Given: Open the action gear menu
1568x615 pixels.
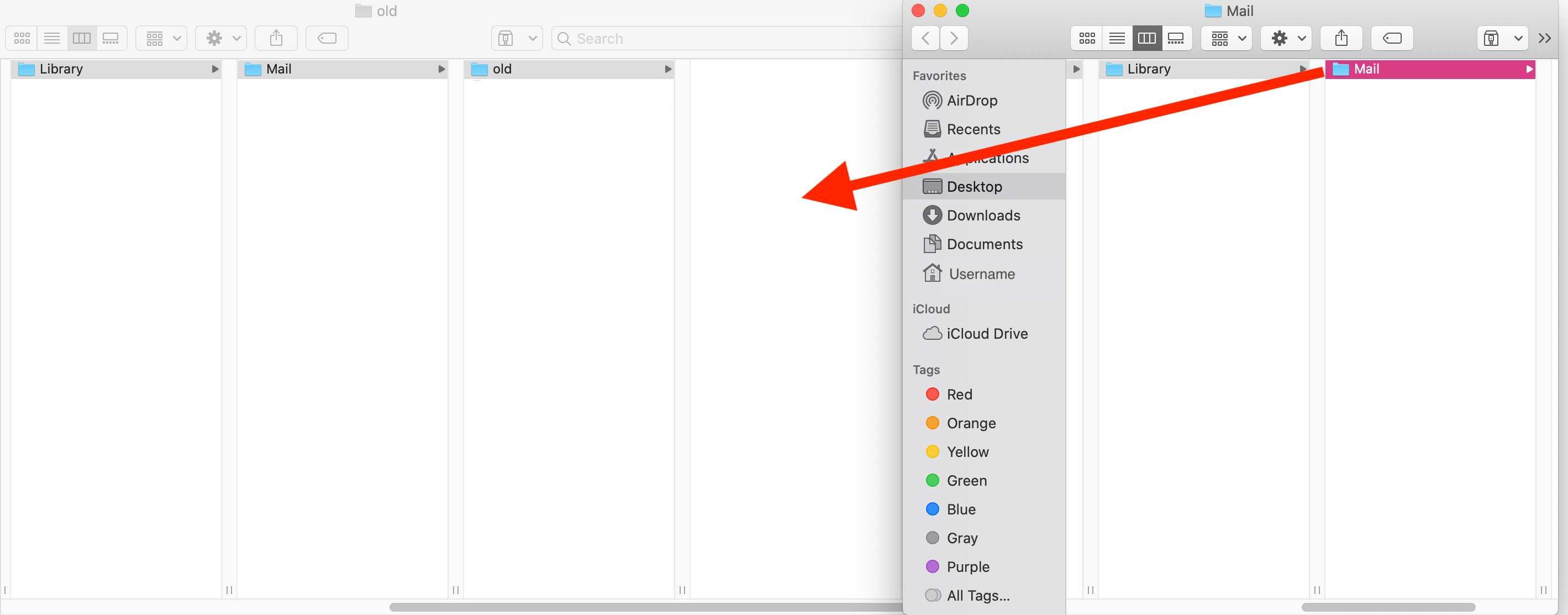Looking at the screenshot, I should (1286, 38).
